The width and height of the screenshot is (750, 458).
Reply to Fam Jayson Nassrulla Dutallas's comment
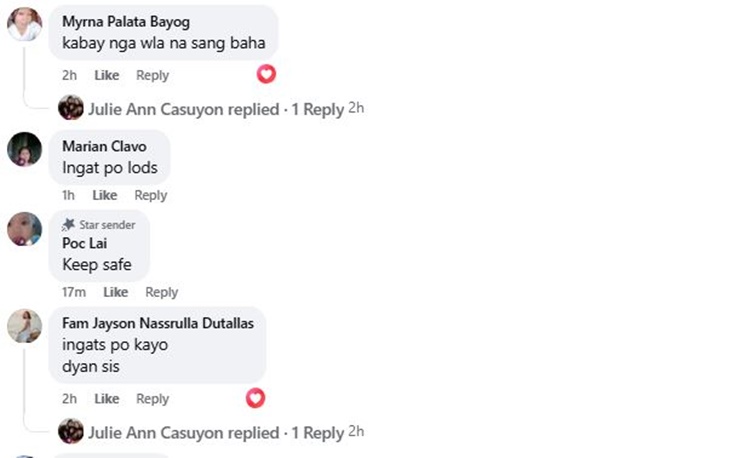click(x=152, y=399)
